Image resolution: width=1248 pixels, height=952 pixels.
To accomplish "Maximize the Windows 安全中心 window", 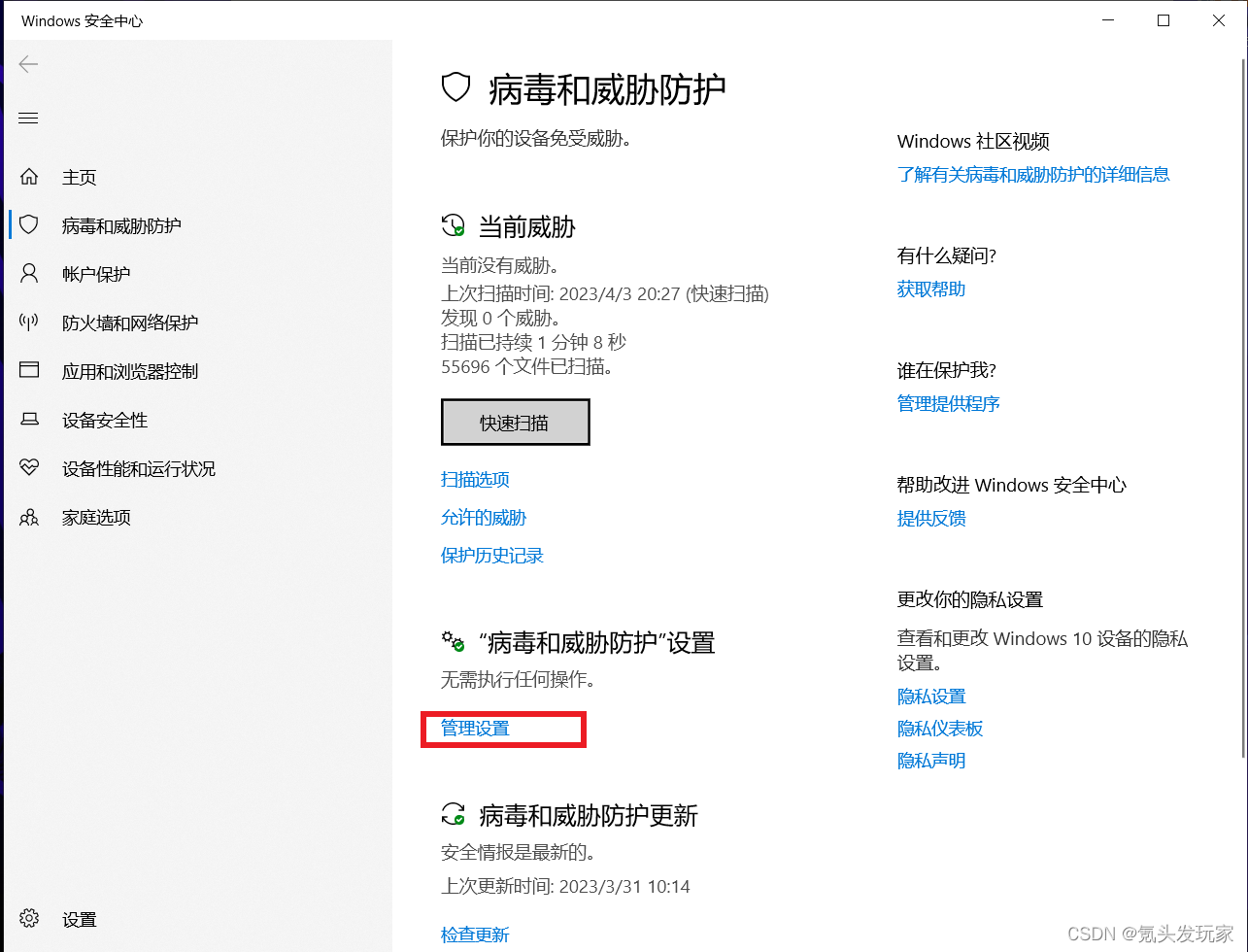I will (1164, 20).
